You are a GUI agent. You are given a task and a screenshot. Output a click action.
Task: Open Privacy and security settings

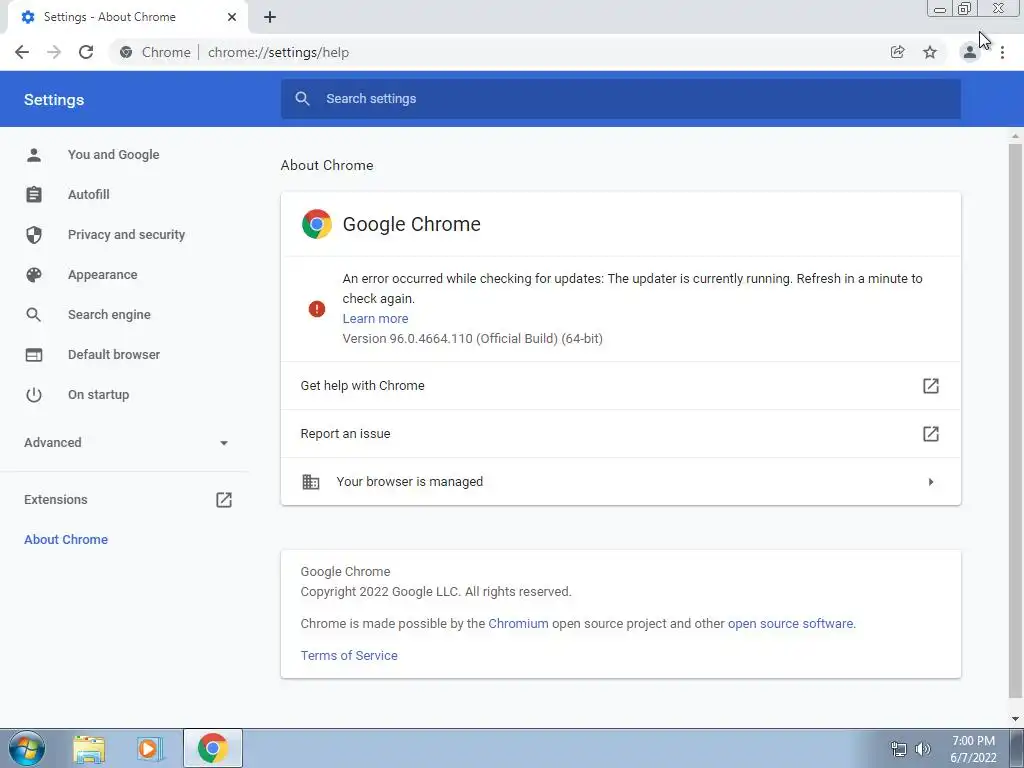pyautogui.click(x=126, y=234)
